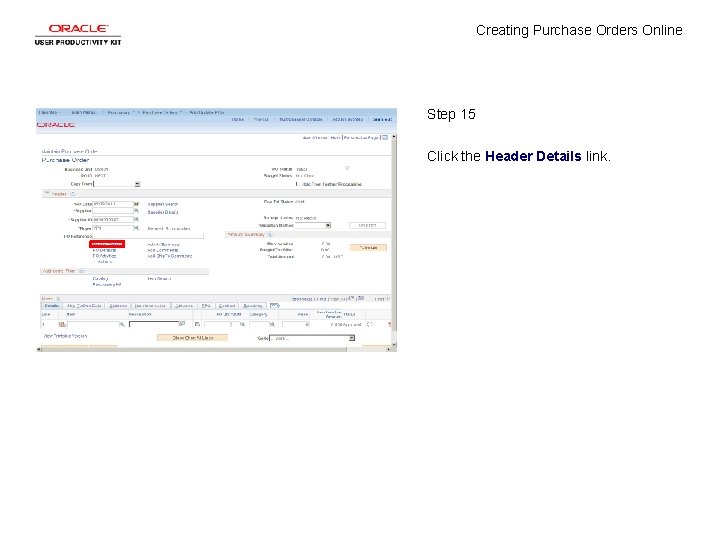The width and height of the screenshot is (720, 540).
Task: Click the Supplier Details link
Action: click(163, 212)
